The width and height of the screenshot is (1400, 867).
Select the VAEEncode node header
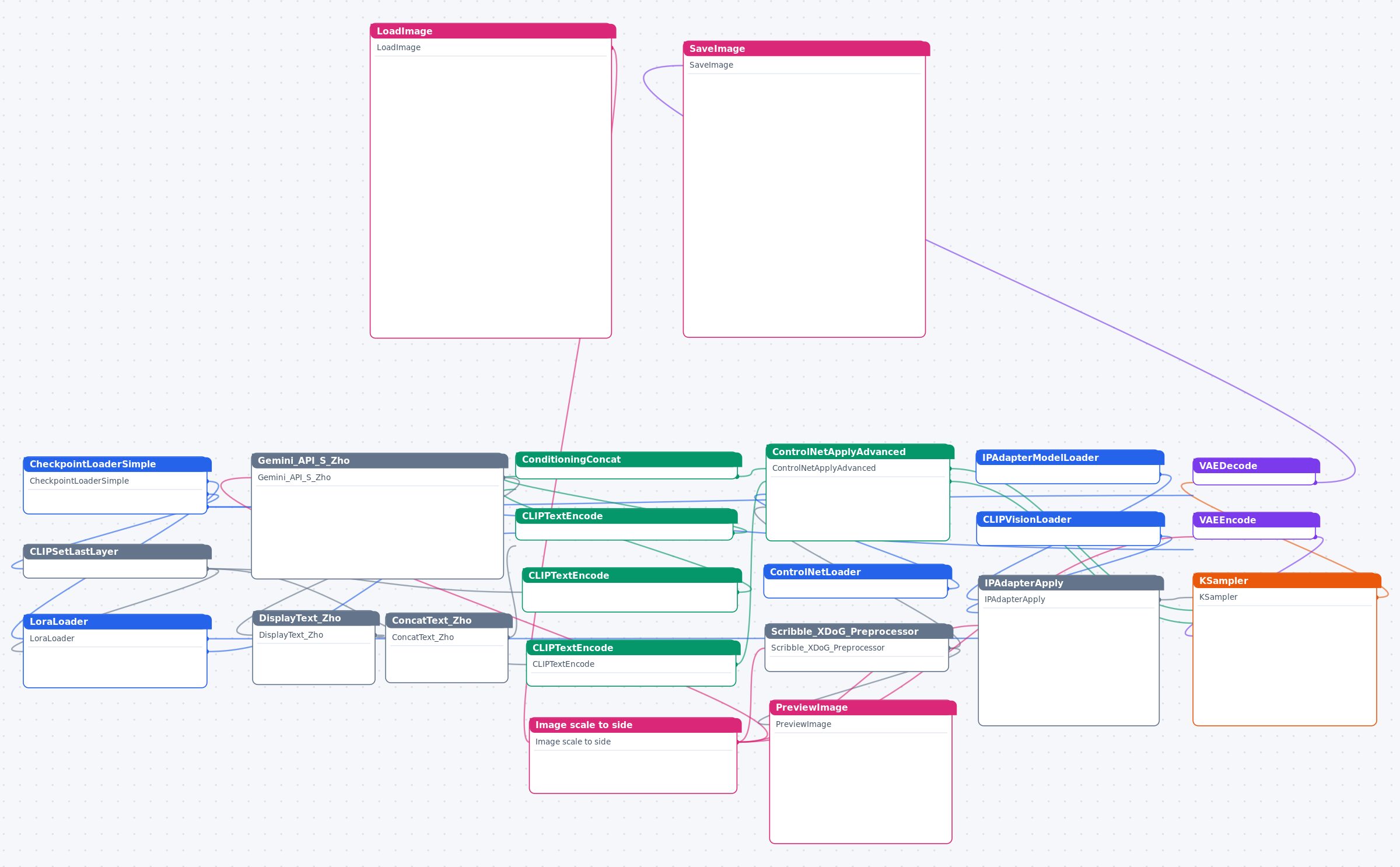(x=1256, y=520)
